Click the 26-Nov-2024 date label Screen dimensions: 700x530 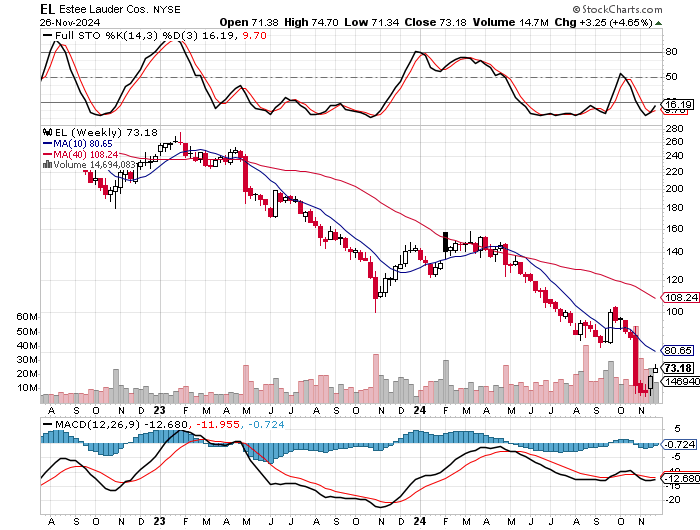(x=70, y=23)
